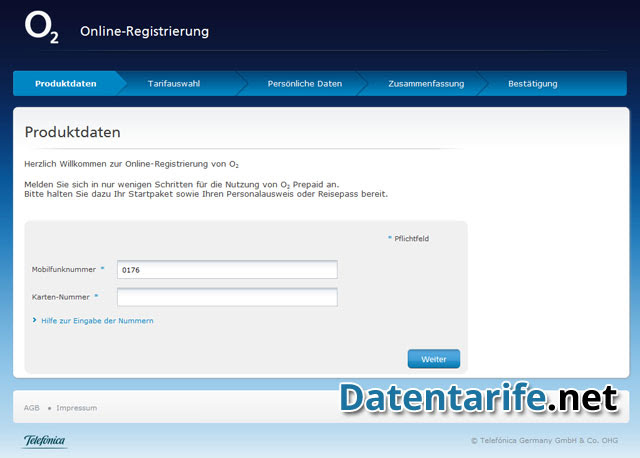
Task: Click the Herzlich Willkommen welcome line
Action: 131,164
